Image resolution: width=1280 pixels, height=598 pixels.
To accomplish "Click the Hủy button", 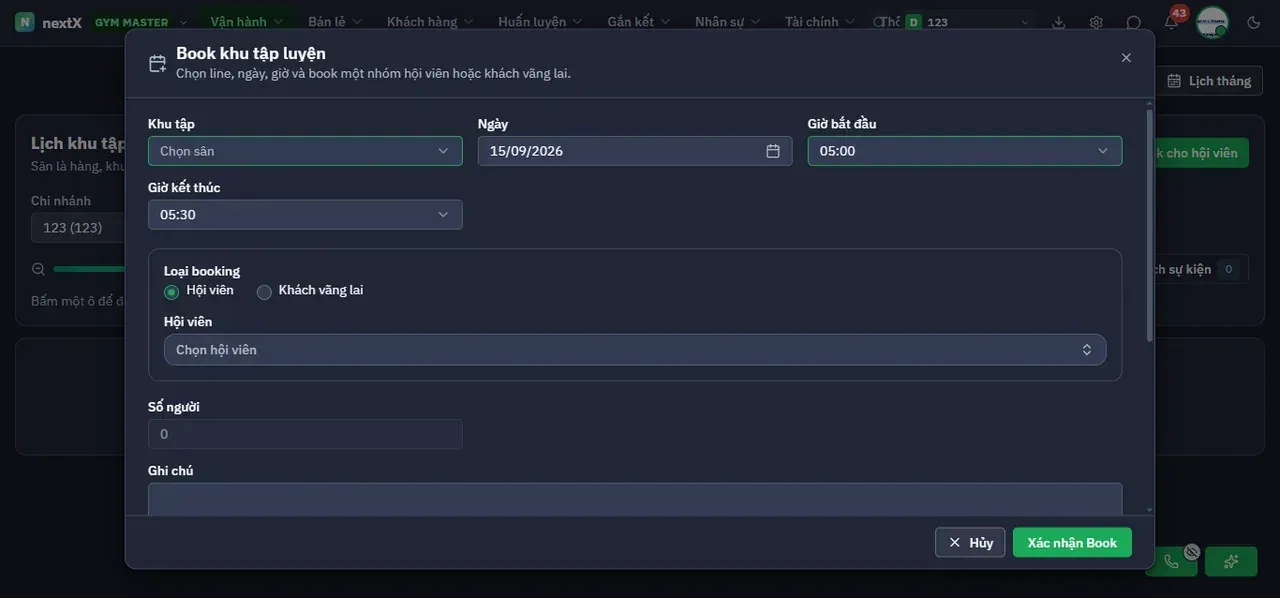I will click(970, 542).
